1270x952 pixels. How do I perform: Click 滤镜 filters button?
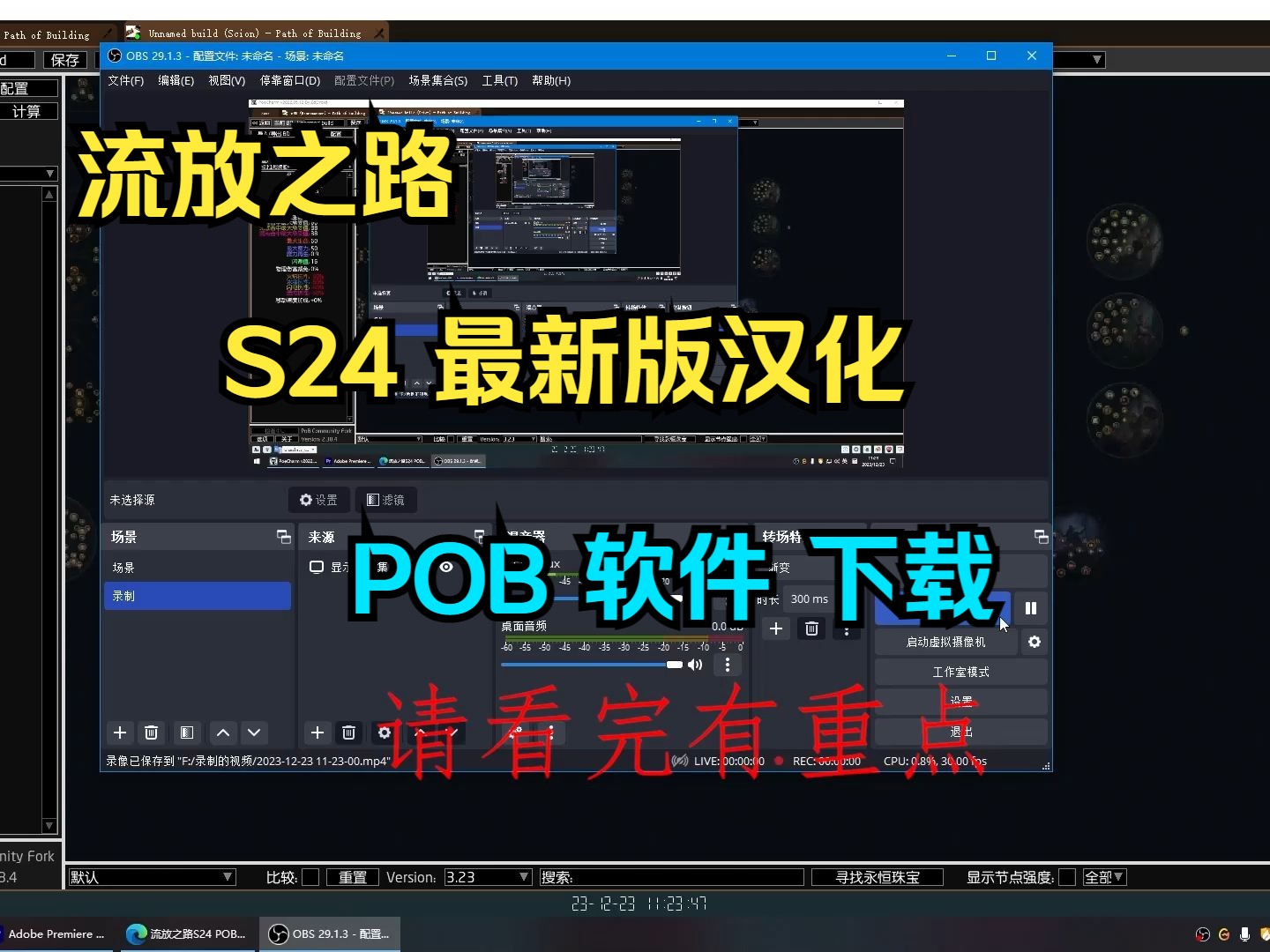click(x=385, y=500)
